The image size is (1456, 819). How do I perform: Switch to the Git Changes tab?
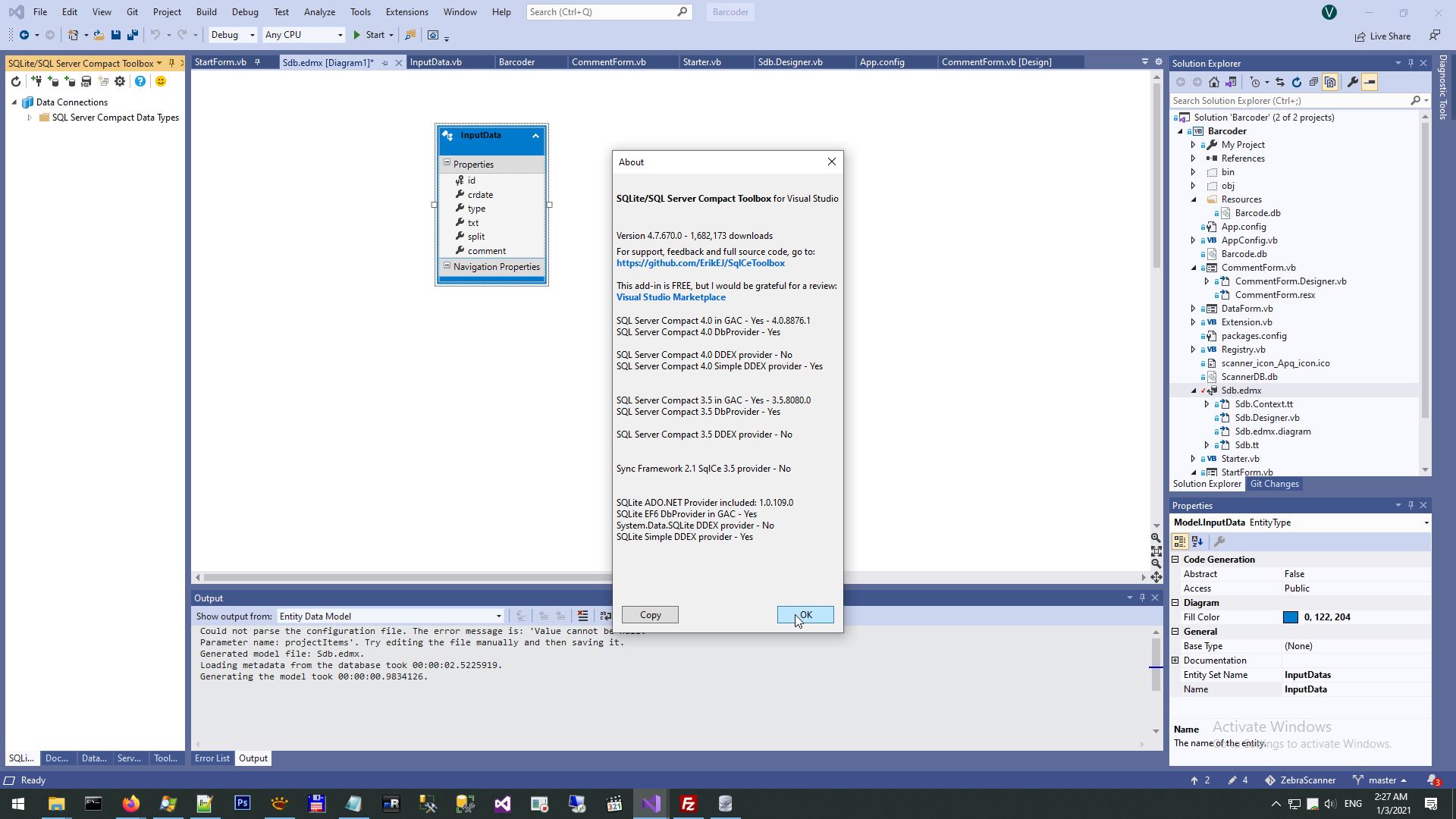(x=1274, y=484)
